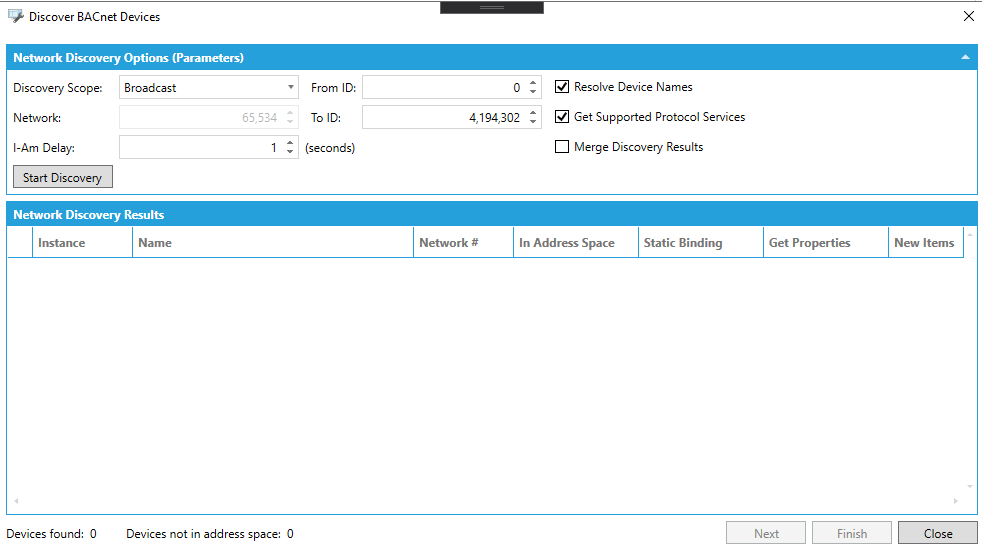Image resolution: width=982 pixels, height=550 pixels.
Task: Decrement the To ID spinner
Action: tap(533, 123)
